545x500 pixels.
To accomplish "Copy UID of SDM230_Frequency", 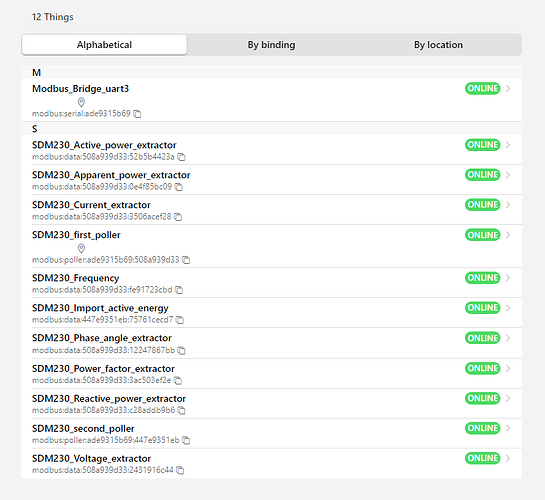I will tap(179, 290).
